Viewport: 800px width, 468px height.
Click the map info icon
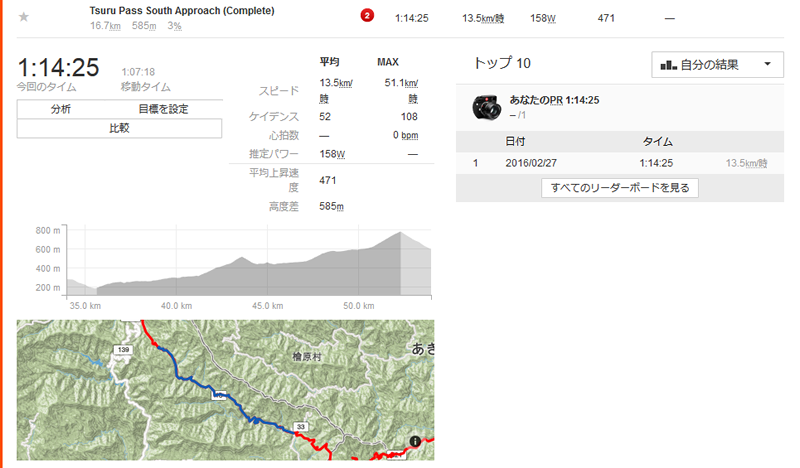tap(415, 441)
